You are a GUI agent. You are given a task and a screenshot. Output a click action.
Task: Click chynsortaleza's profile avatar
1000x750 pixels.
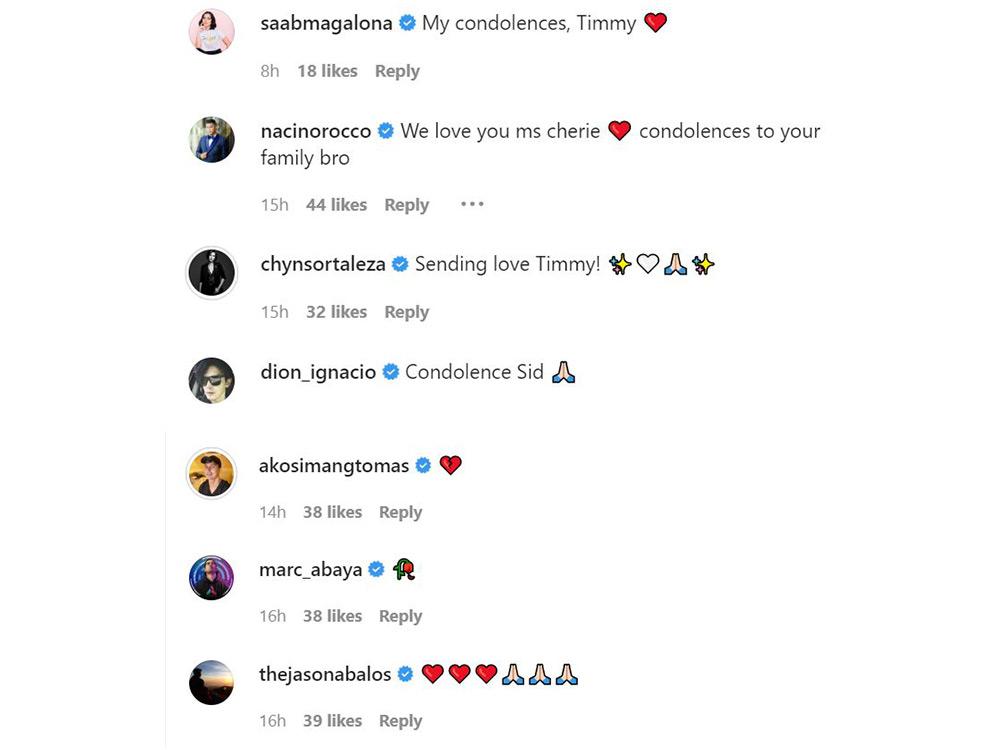[212, 272]
